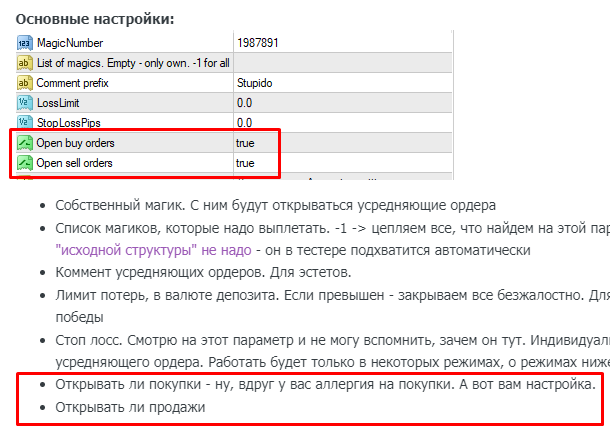This screenshot has height=446, width=610.
Task: Select the Comment prefix parameter name
Action: tap(72, 83)
